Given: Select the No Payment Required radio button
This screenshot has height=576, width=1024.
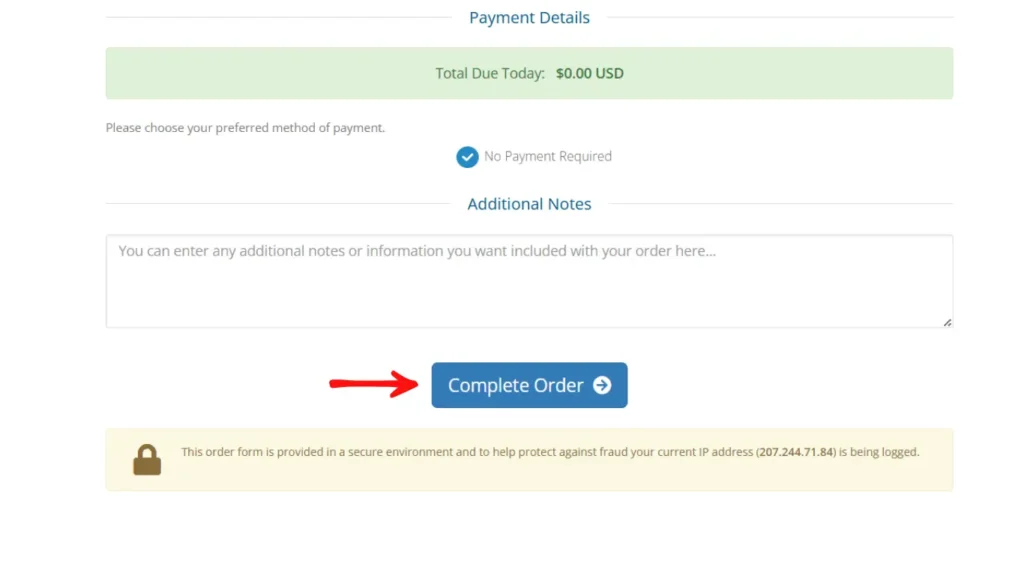Looking at the screenshot, I should [x=467, y=157].
